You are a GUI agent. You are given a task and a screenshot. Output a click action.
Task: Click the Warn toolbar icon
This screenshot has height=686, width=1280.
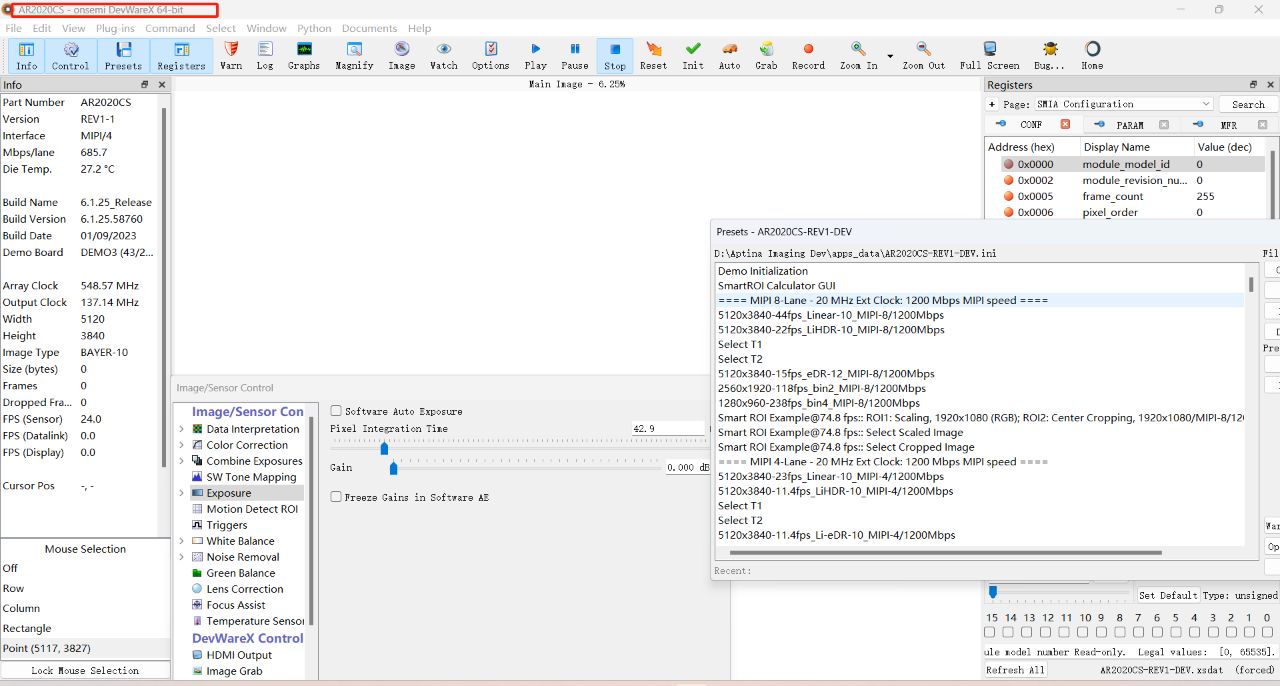click(231, 55)
